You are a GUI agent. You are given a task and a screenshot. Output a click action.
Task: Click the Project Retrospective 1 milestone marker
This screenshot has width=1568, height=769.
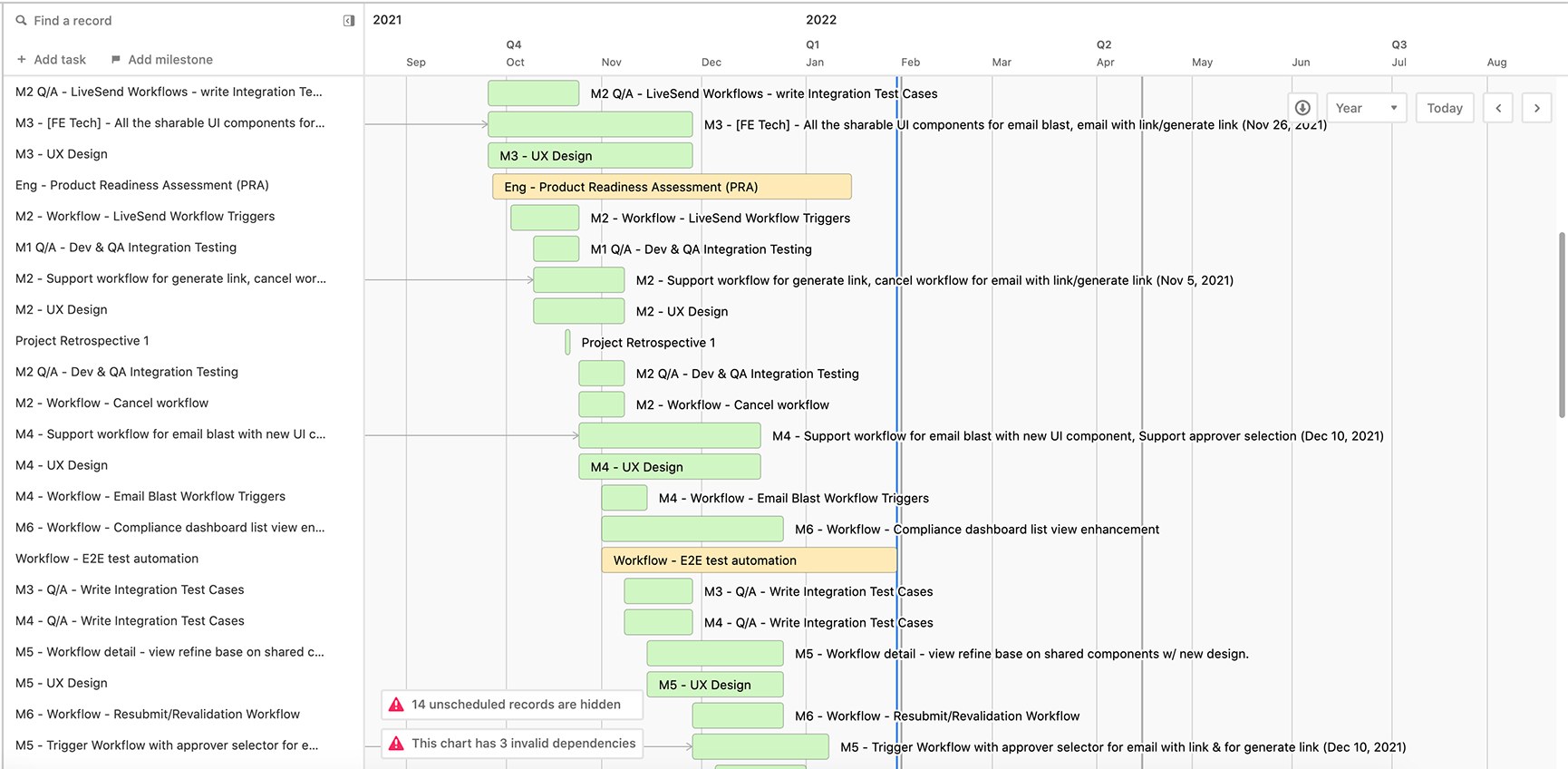click(567, 343)
